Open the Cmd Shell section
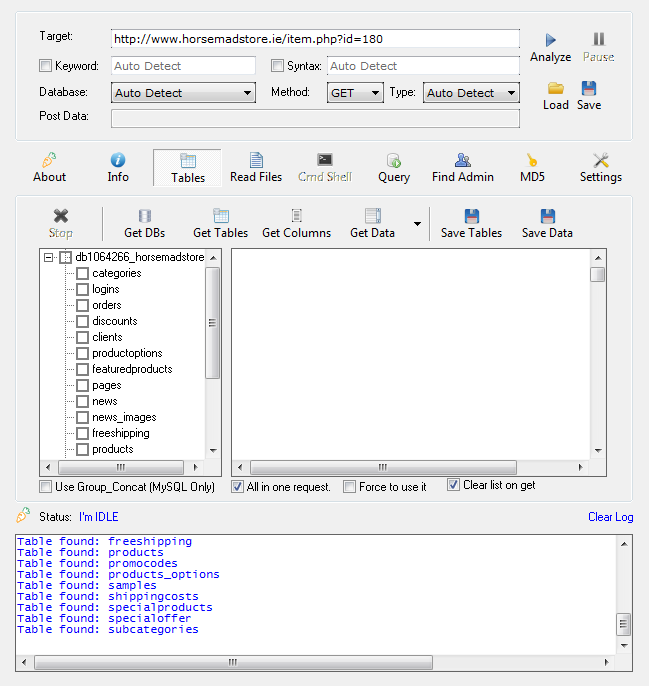 click(325, 168)
